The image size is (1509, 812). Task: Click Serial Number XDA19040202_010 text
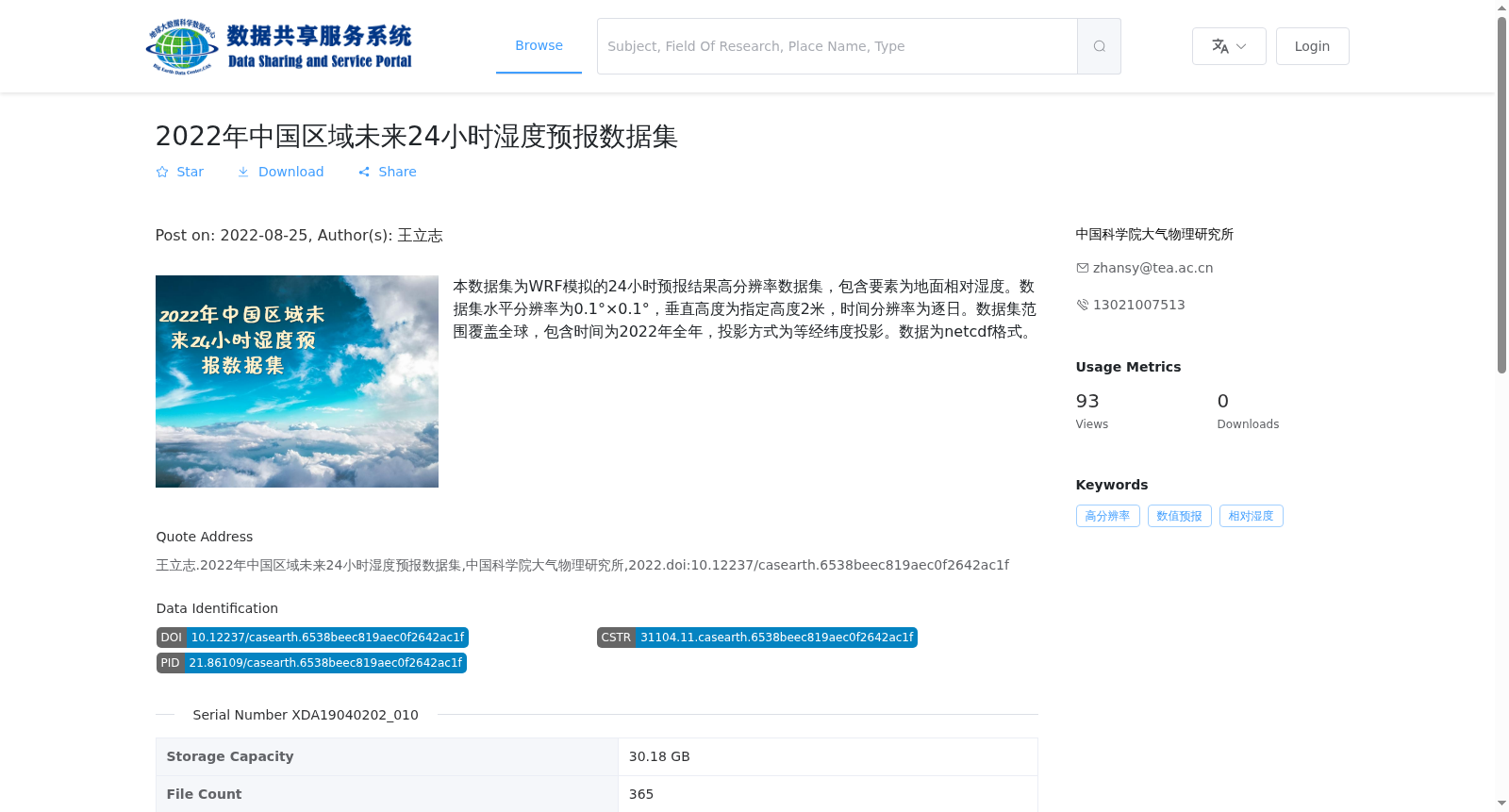click(306, 715)
